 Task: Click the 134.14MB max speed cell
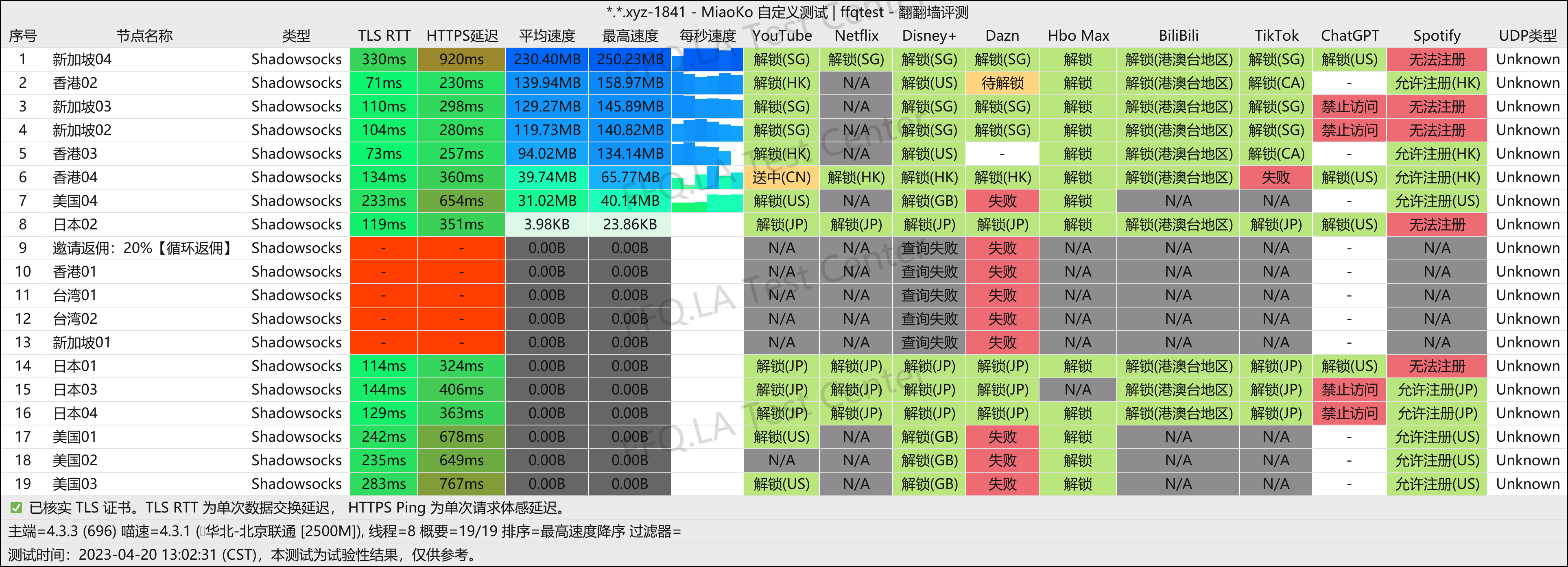pyautogui.click(x=629, y=154)
